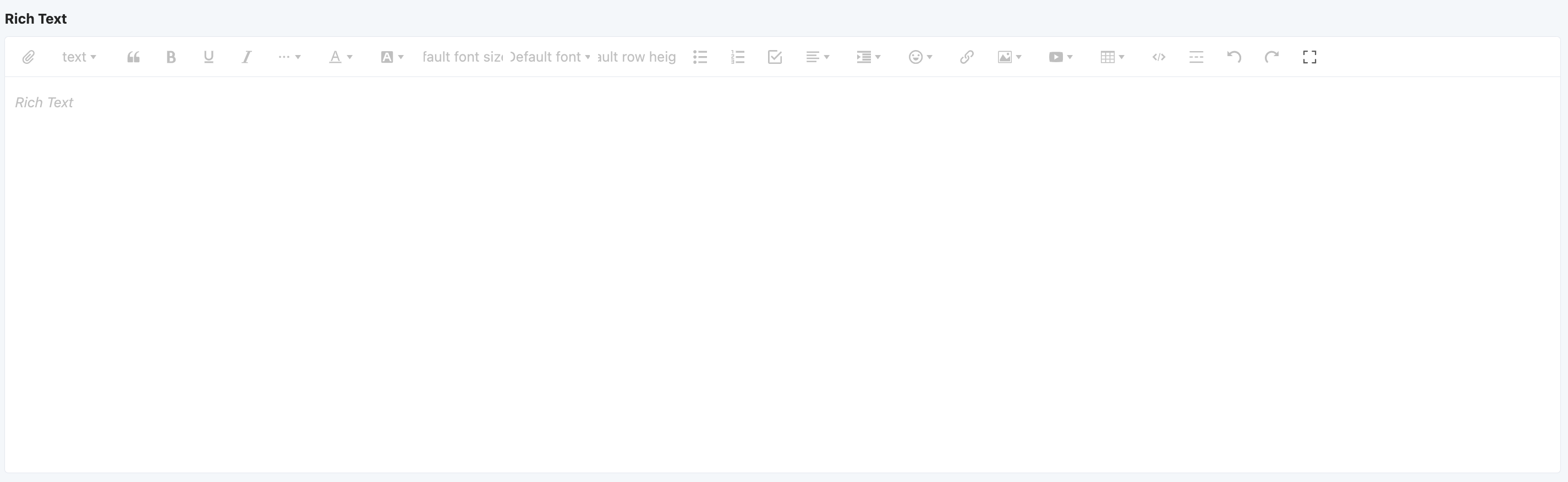The height and width of the screenshot is (482, 1568).
Task: Insert a block quote
Action: click(133, 57)
